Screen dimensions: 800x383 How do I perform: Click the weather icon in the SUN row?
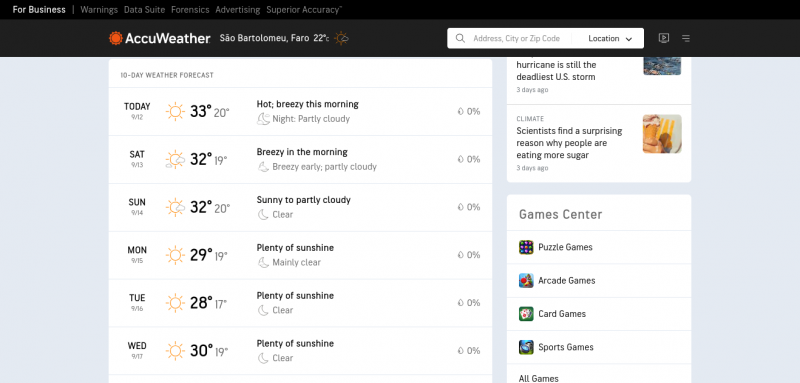[x=175, y=207]
